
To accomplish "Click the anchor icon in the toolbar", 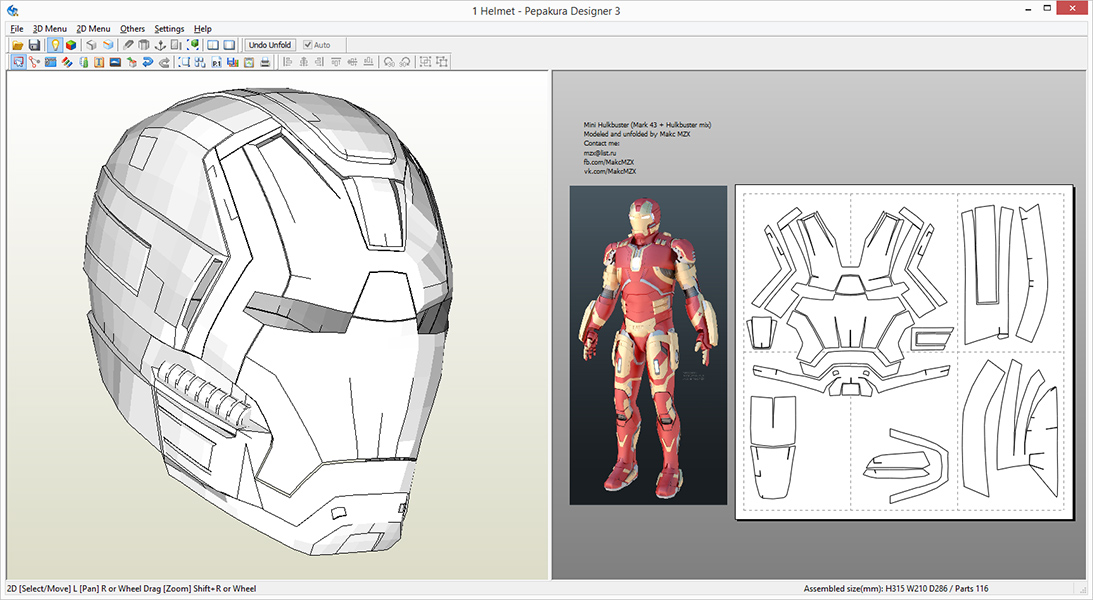I will (x=160, y=45).
